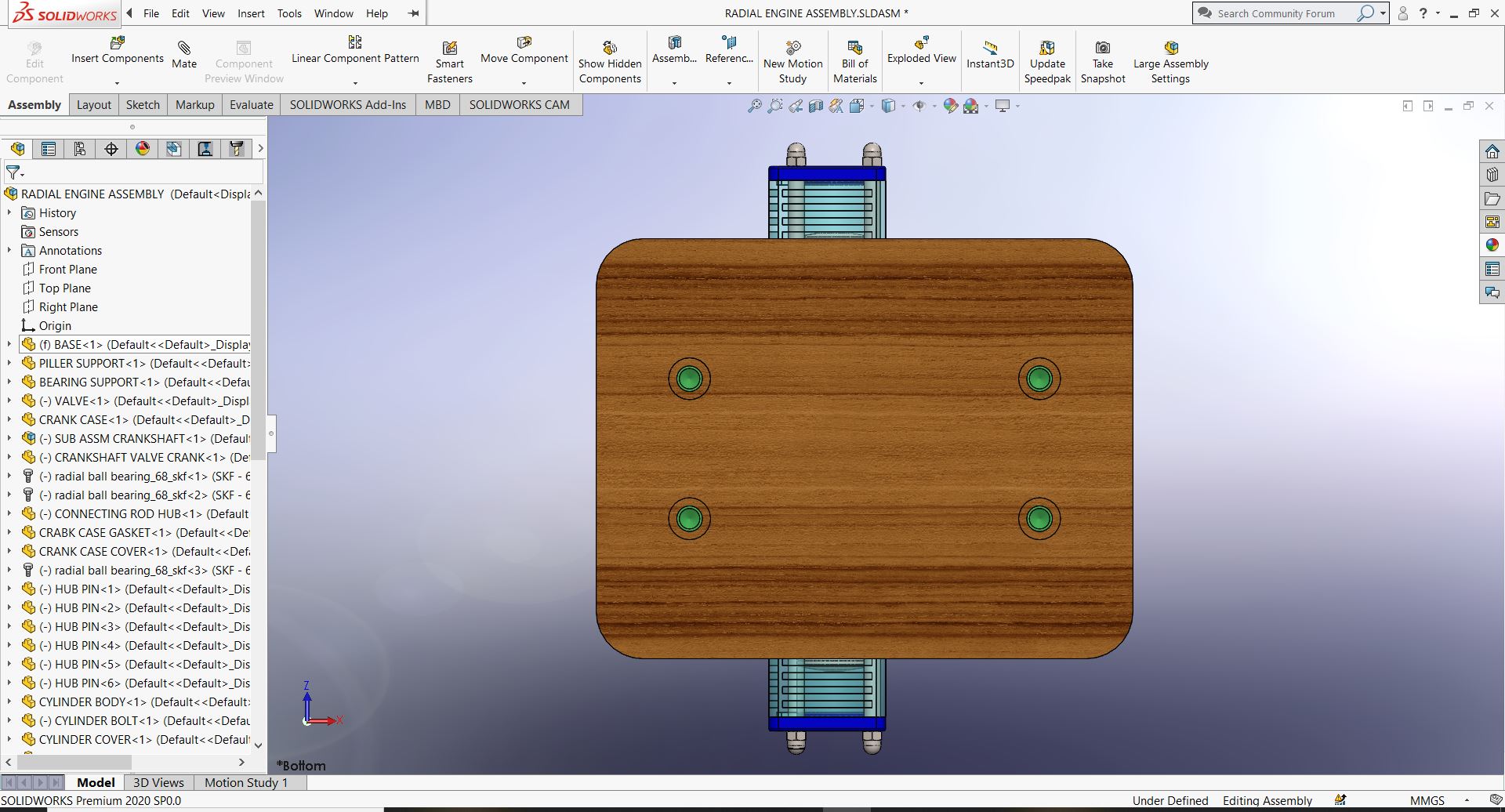1505x812 pixels.
Task: Start a New Motion Study
Action: [792, 49]
